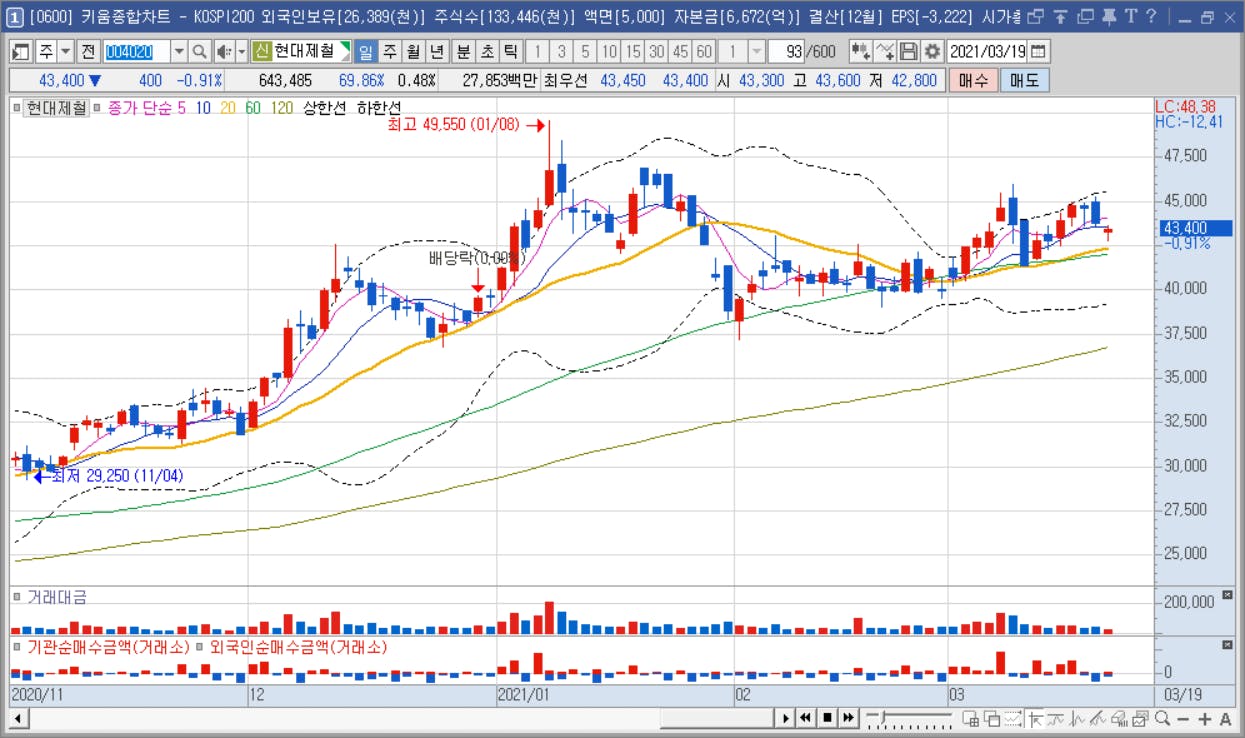The width and height of the screenshot is (1245, 738).
Task: Click the 상한선 upper band legend
Action: click(x=324, y=108)
